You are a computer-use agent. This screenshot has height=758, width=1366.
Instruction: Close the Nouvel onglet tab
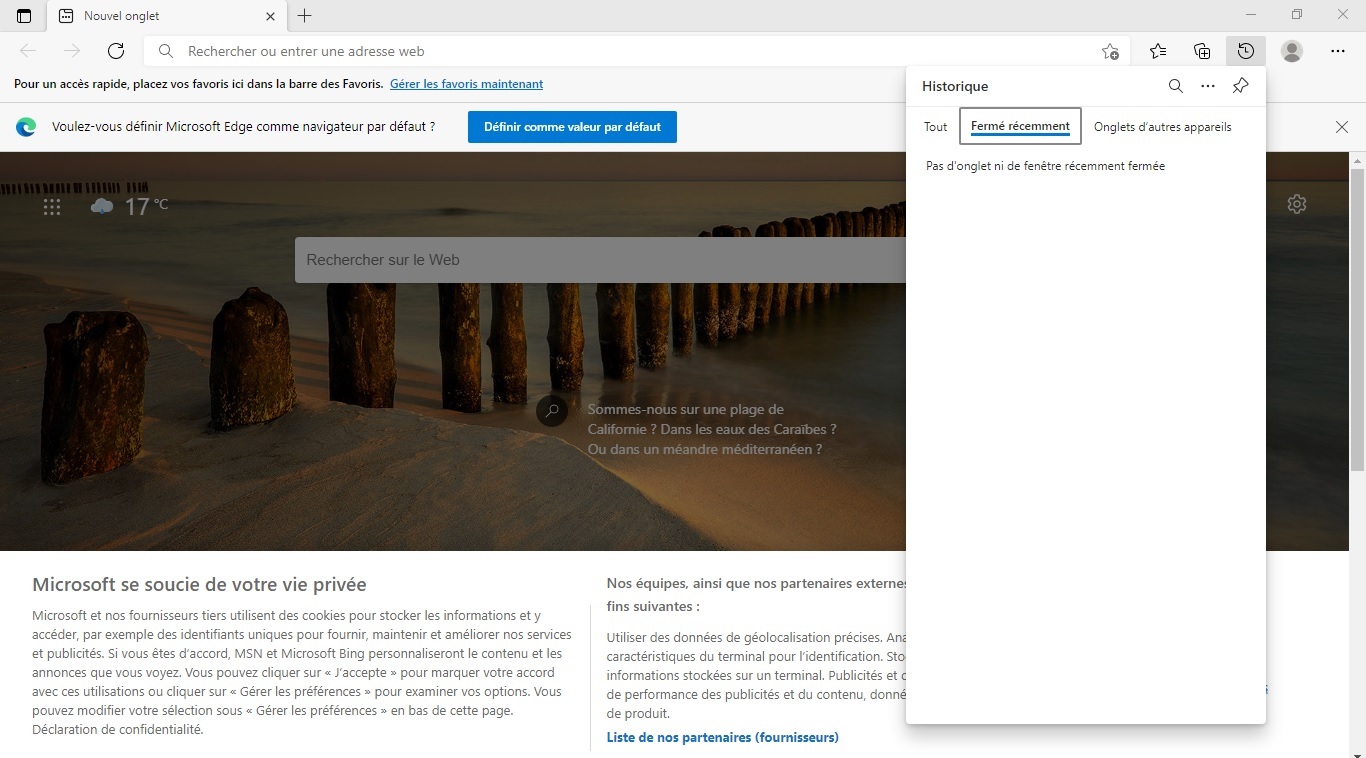coord(270,16)
